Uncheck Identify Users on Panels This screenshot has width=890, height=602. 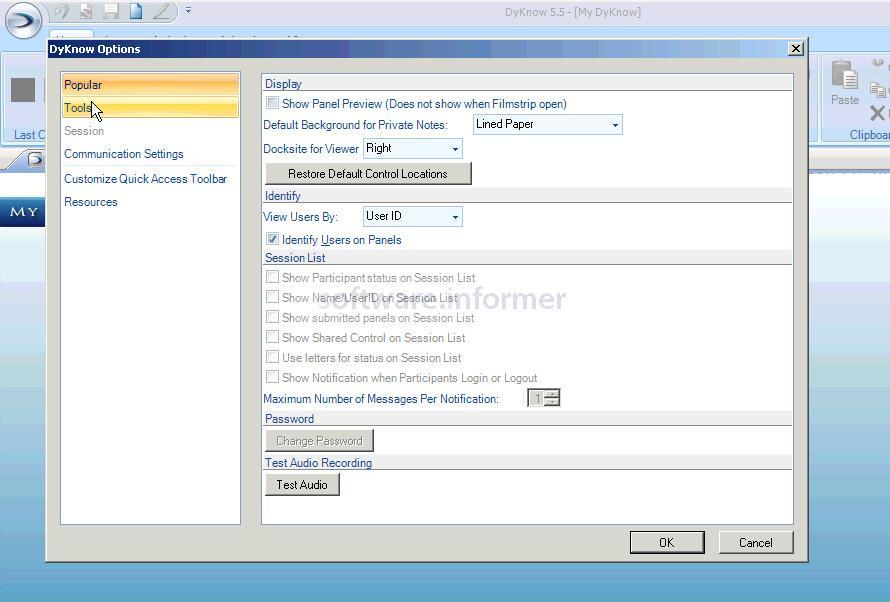tap(272, 239)
